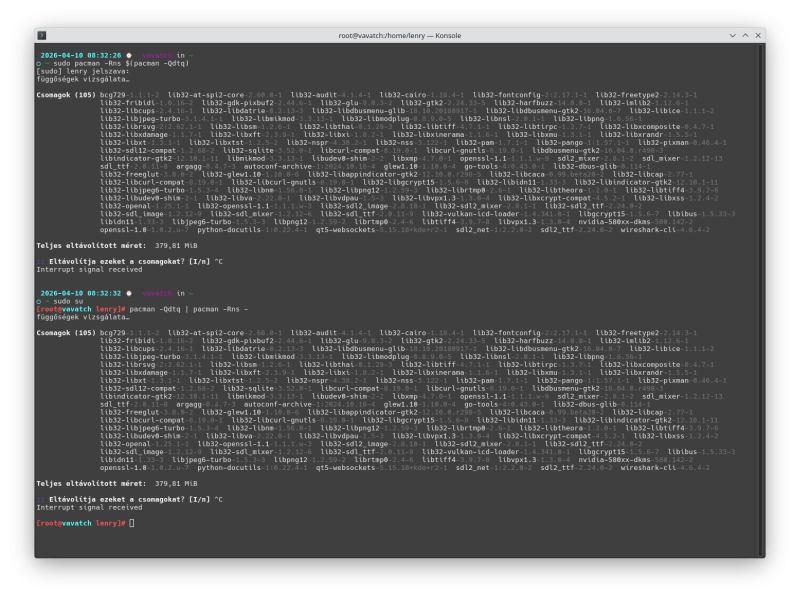Screen dimensions: 800x599
Task: Click 'wireshark-cli' in the root shell package list
Action: coord(648,467)
